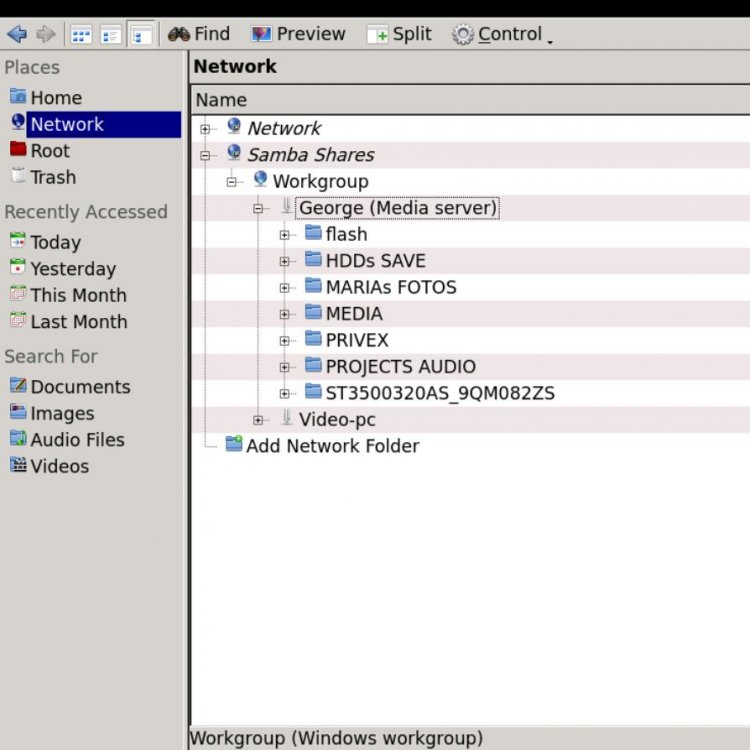Click the This Month calendar icon
This screenshot has height=750, width=750.
[x=18, y=293]
